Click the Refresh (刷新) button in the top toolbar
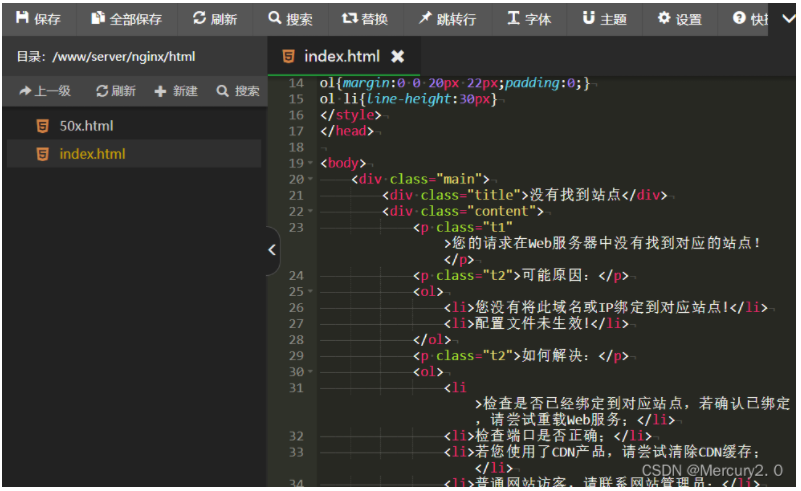The image size is (801, 491). pos(215,19)
